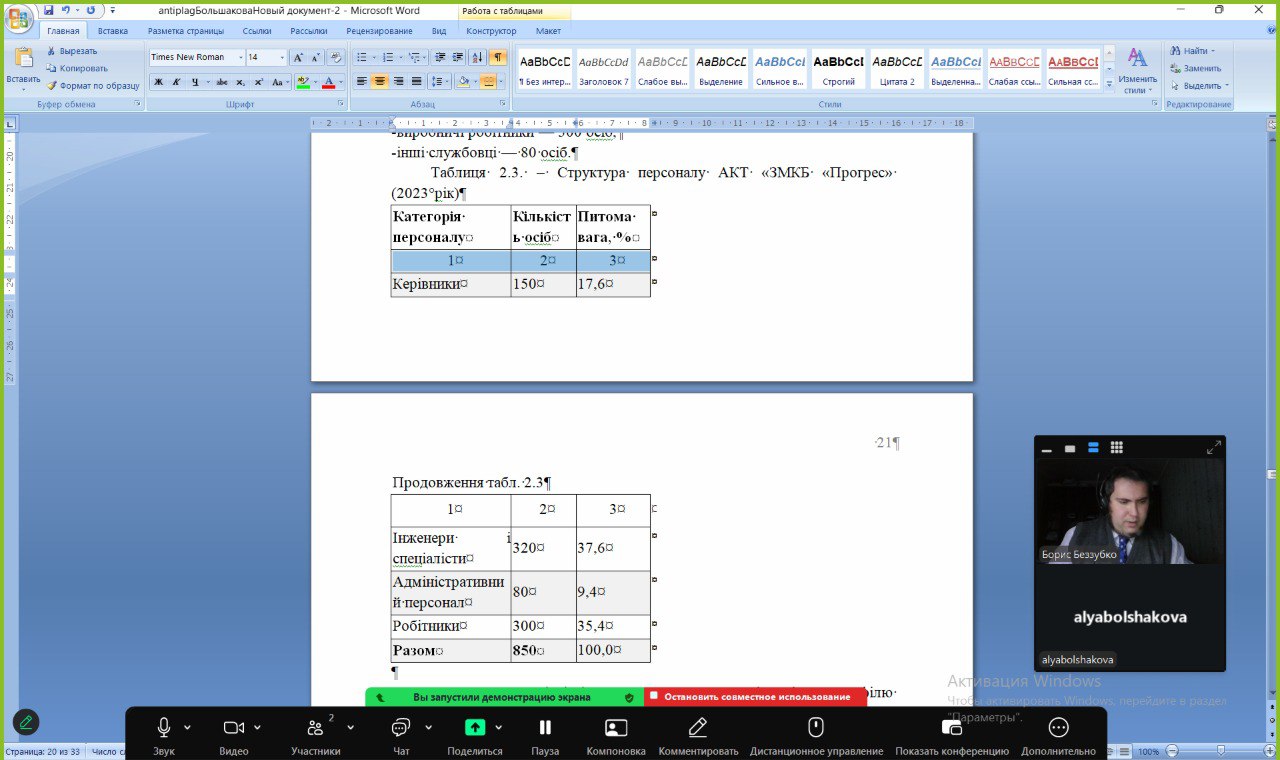The width and height of the screenshot is (1280, 760).
Task: Click Show Conference (Показать конференцию)
Action: point(952,735)
